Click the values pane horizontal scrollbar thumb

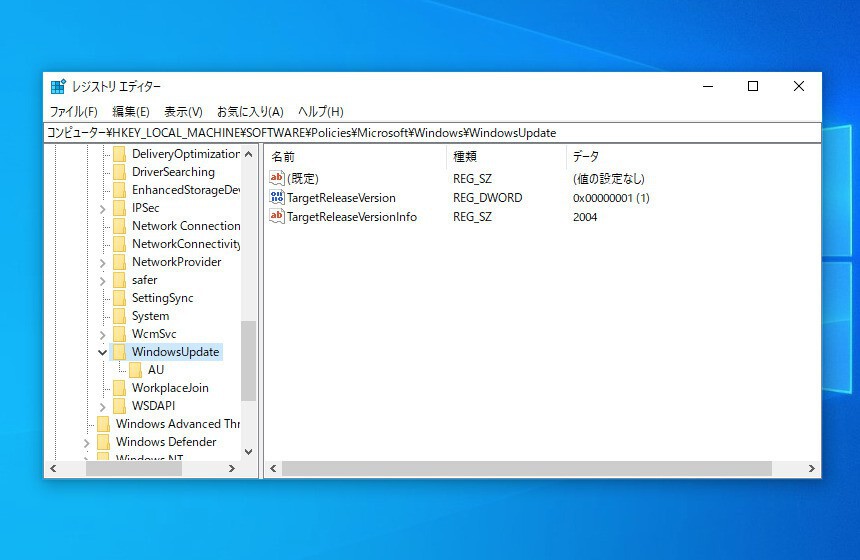point(527,468)
